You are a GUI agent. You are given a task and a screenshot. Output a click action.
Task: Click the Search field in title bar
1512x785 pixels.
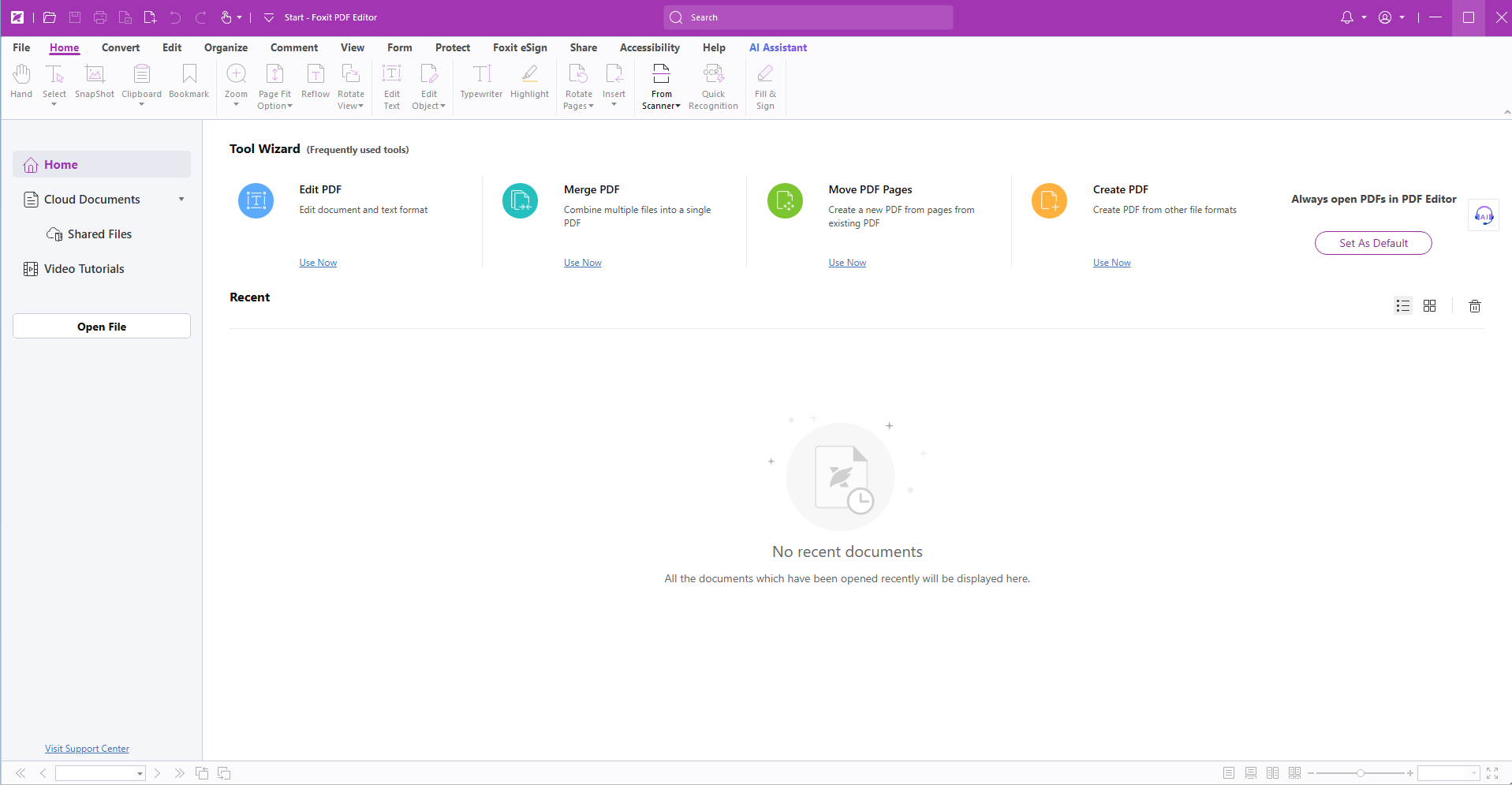tap(808, 17)
